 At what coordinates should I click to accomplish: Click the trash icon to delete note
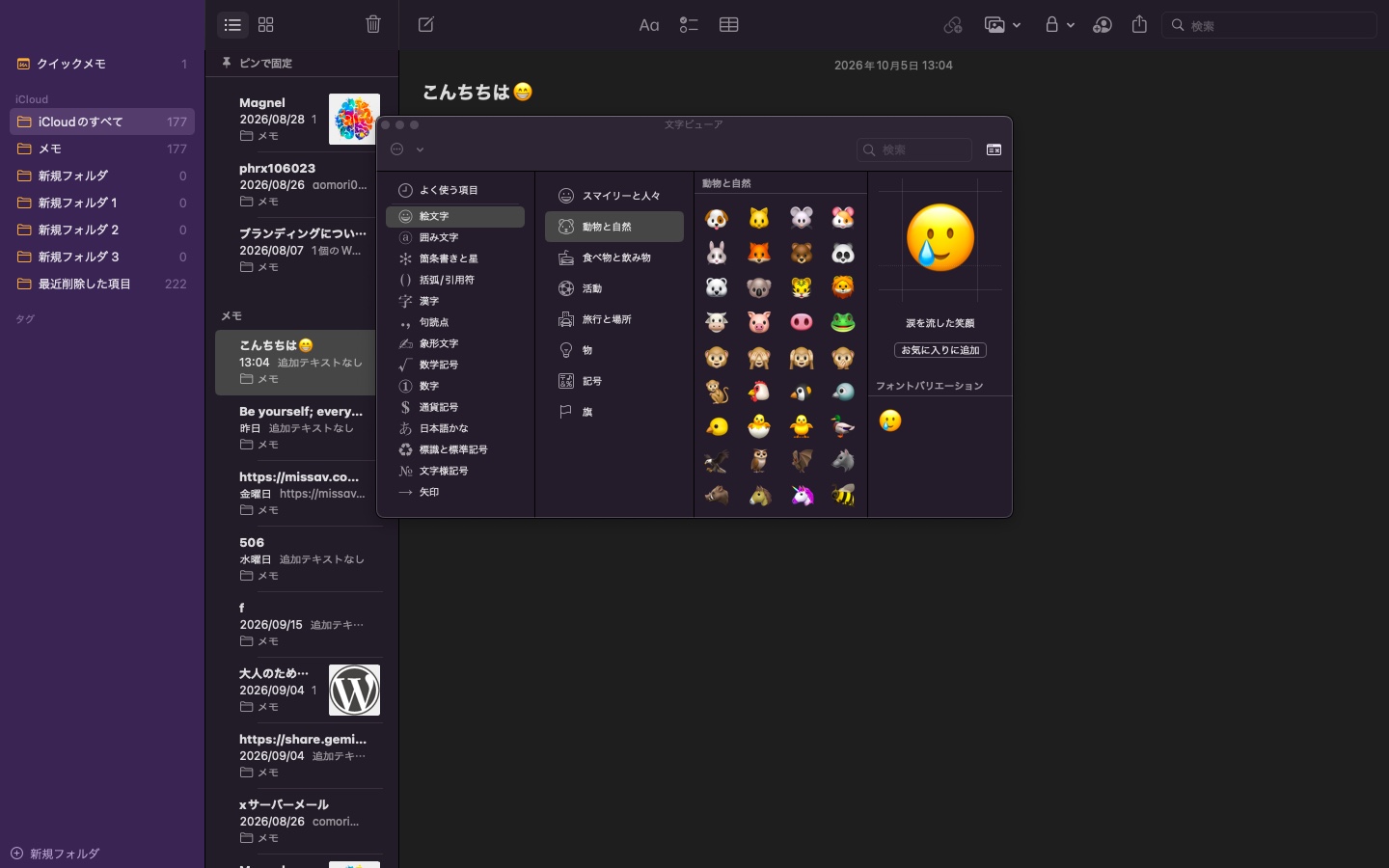[373, 25]
